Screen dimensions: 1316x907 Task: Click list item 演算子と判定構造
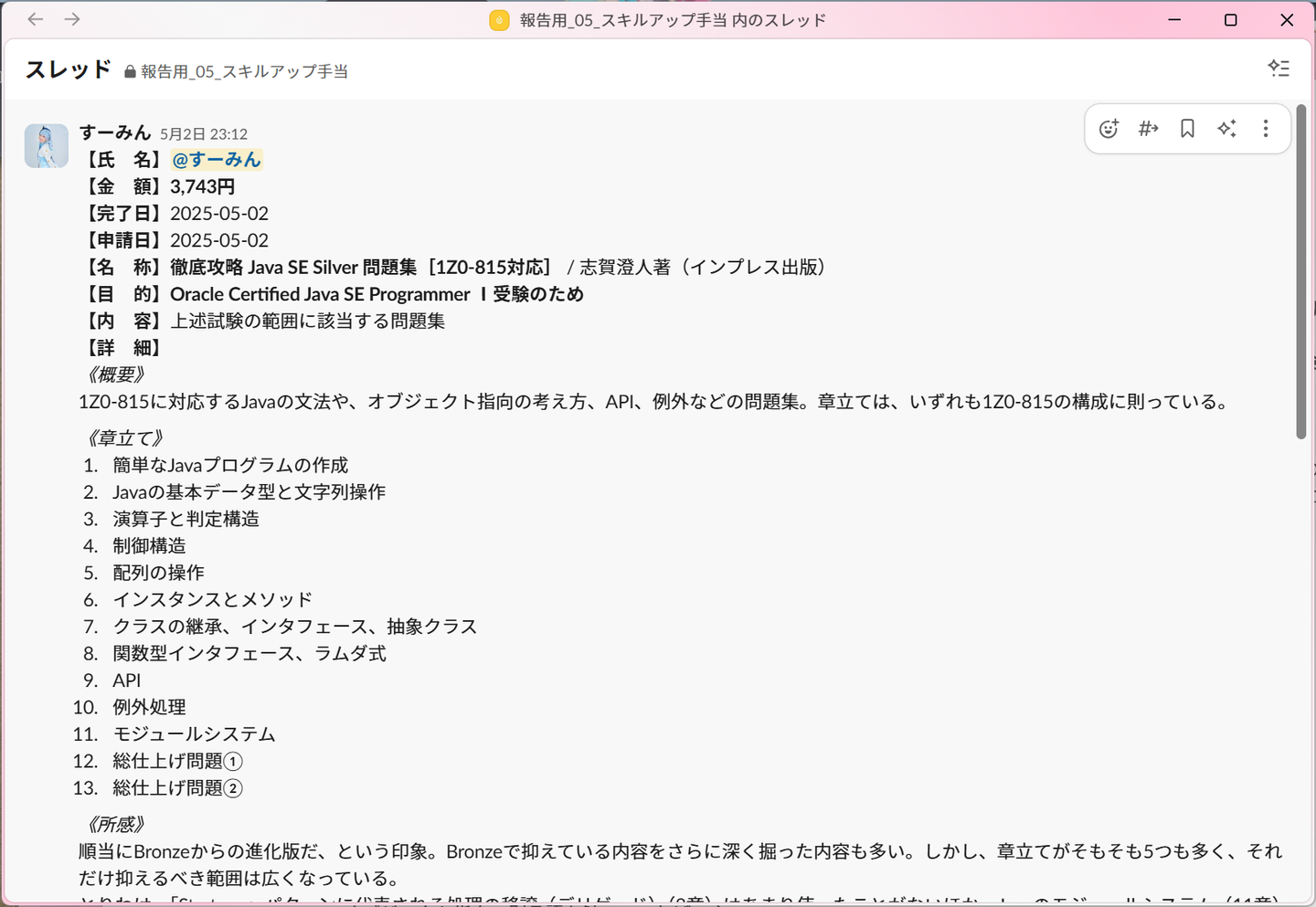tap(186, 519)
